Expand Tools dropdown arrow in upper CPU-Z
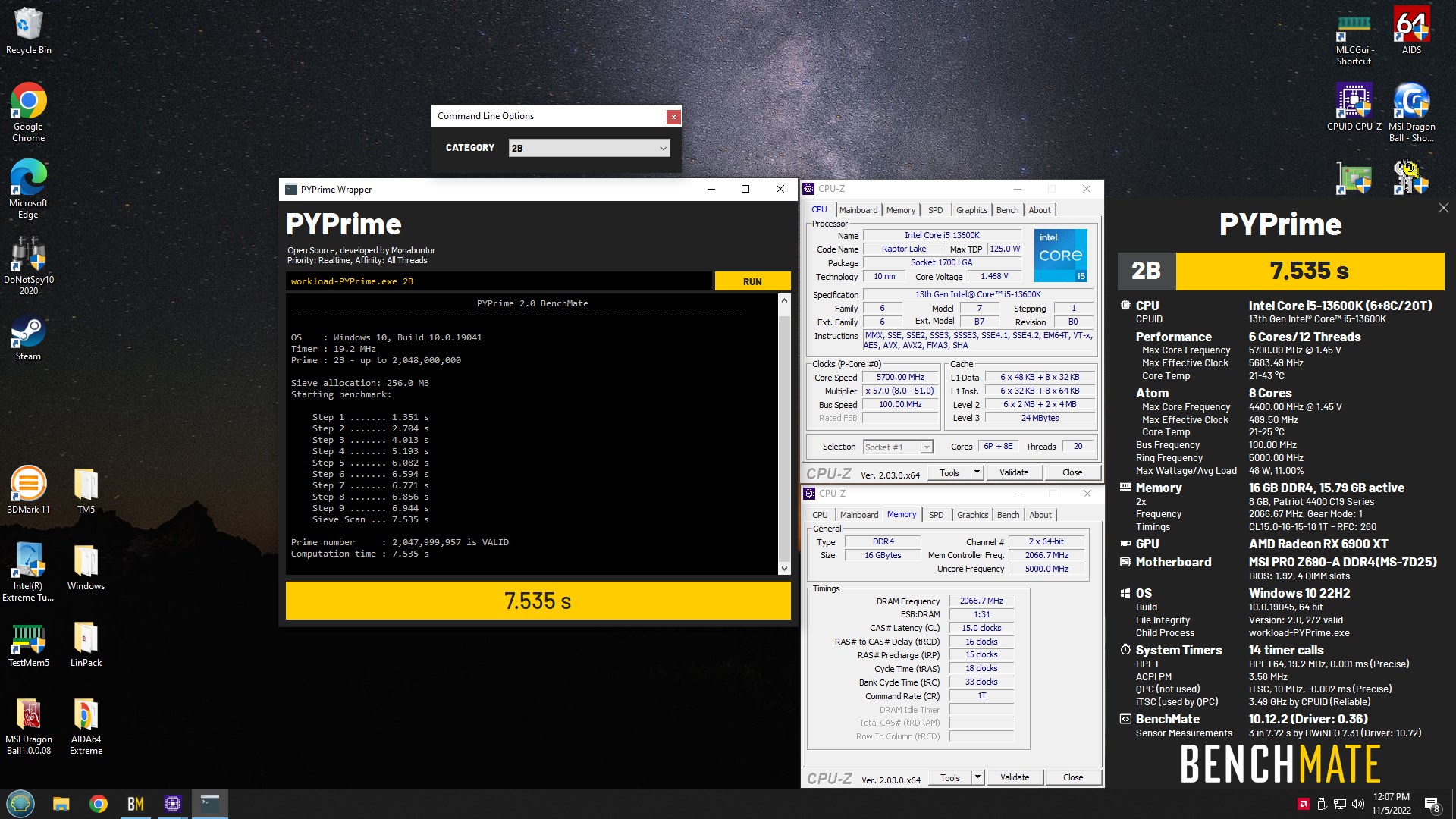The height and width of the screenshot is (819, 1456). coord(977,472)
